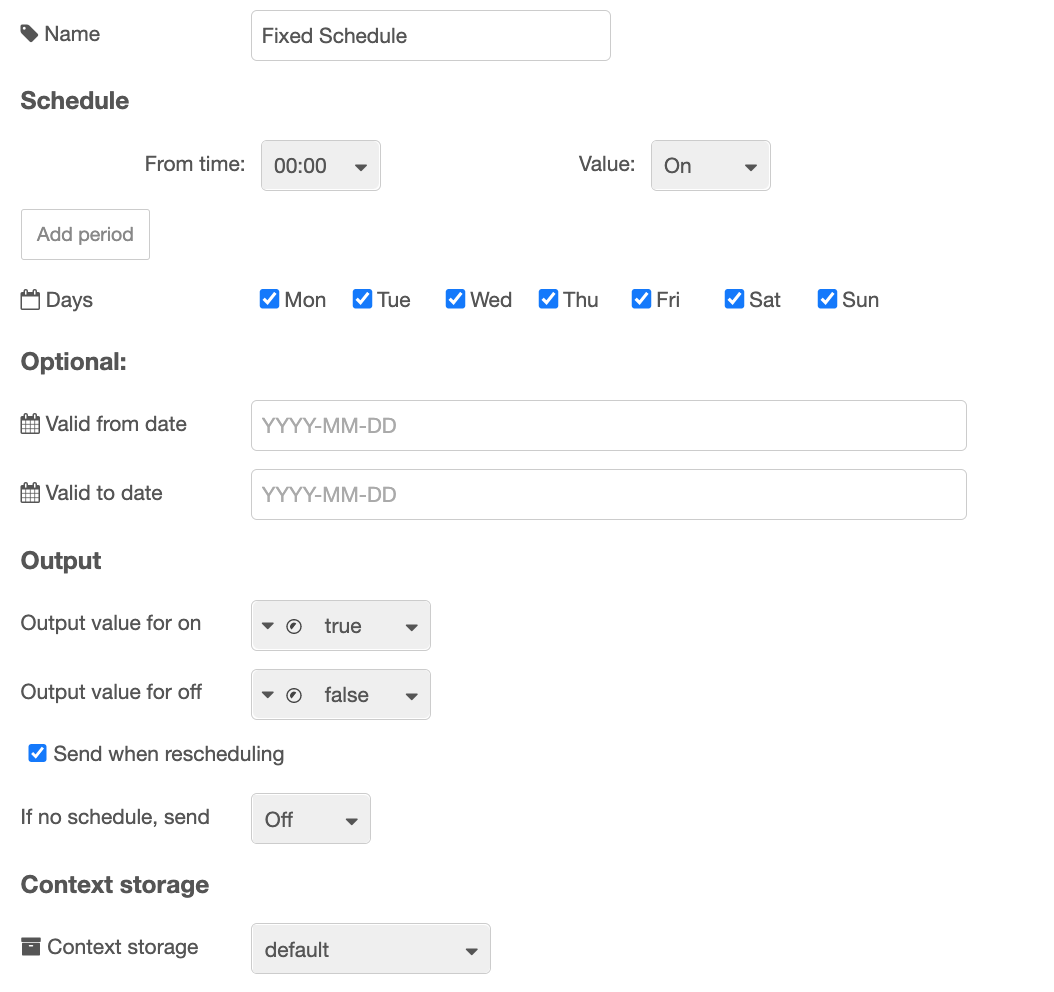Disable the Fri checkbox

point(641,299)
